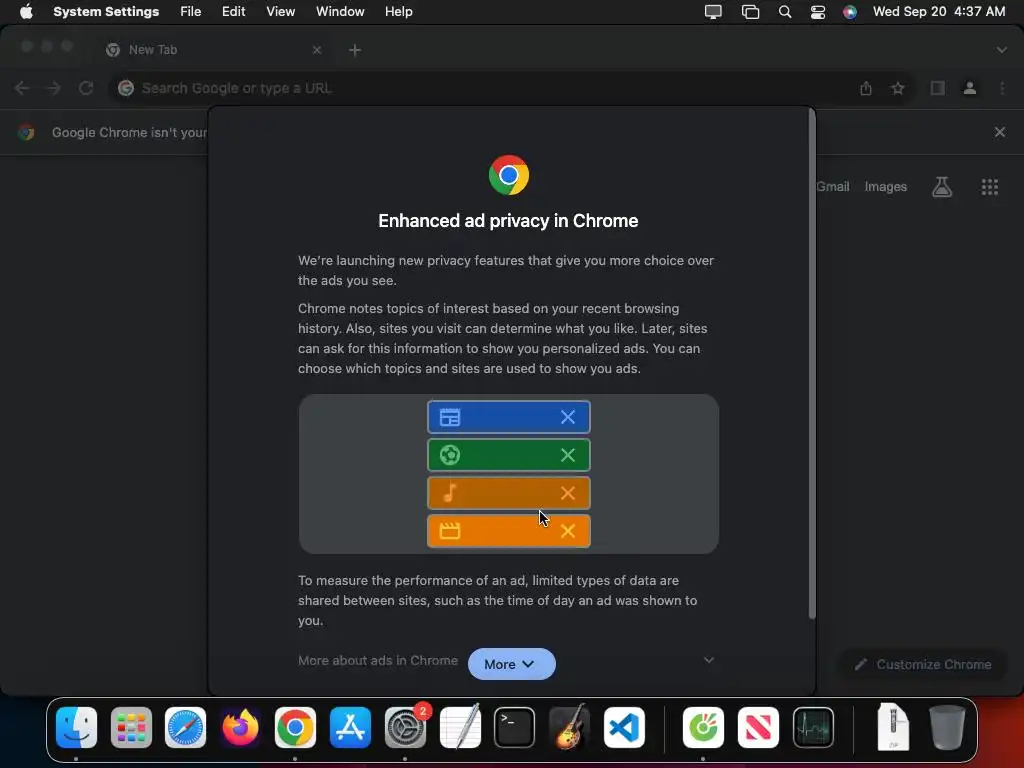Bookmark this tab with the star
1024x768 pixels.
pyautogui.click(x=898, y=88)
